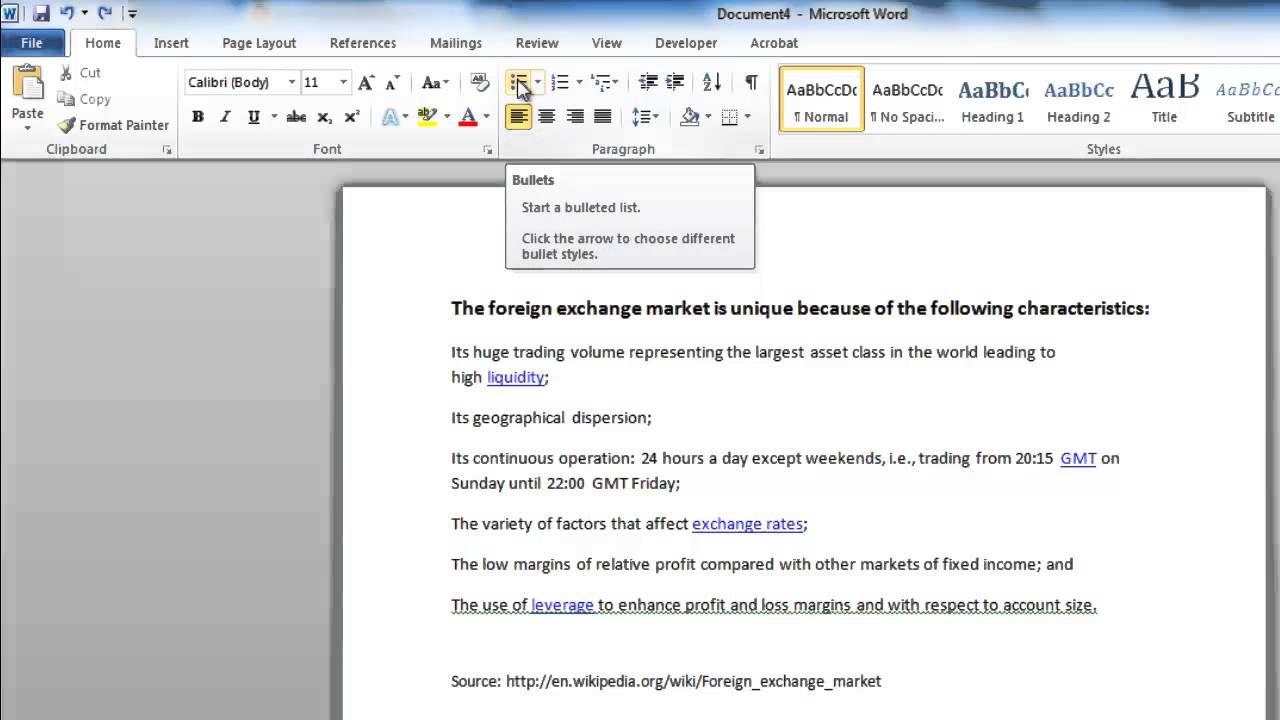Toggle Italic formatting

click(225, 117)
